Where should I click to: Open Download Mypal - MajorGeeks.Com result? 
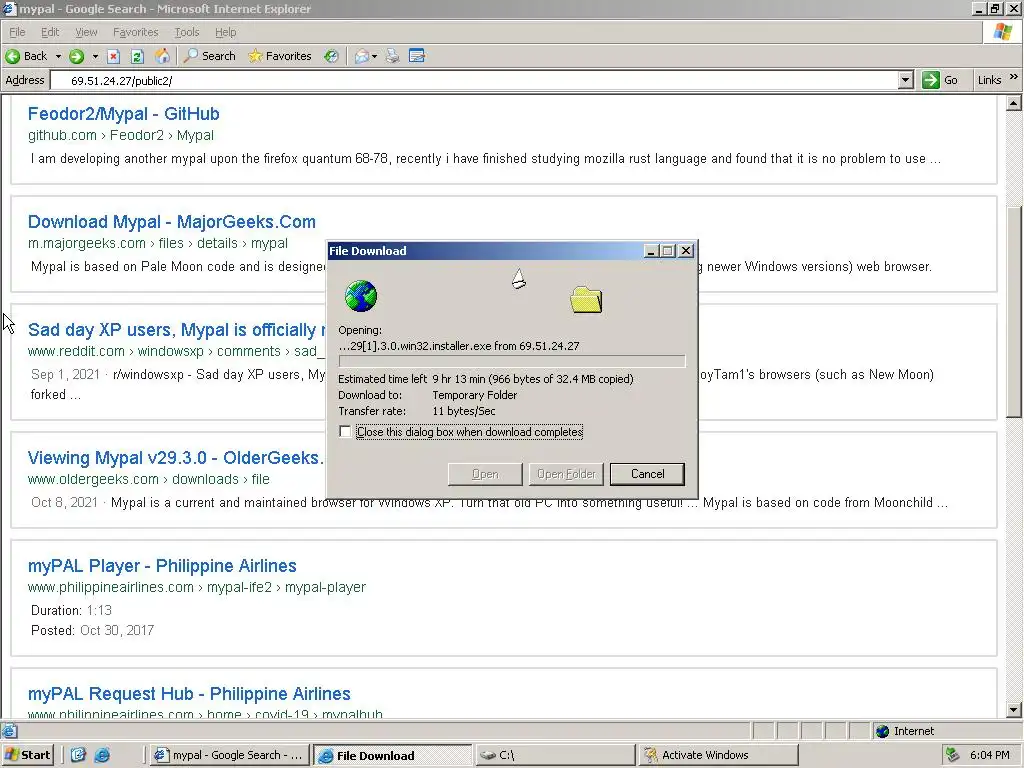pos(172,221)
